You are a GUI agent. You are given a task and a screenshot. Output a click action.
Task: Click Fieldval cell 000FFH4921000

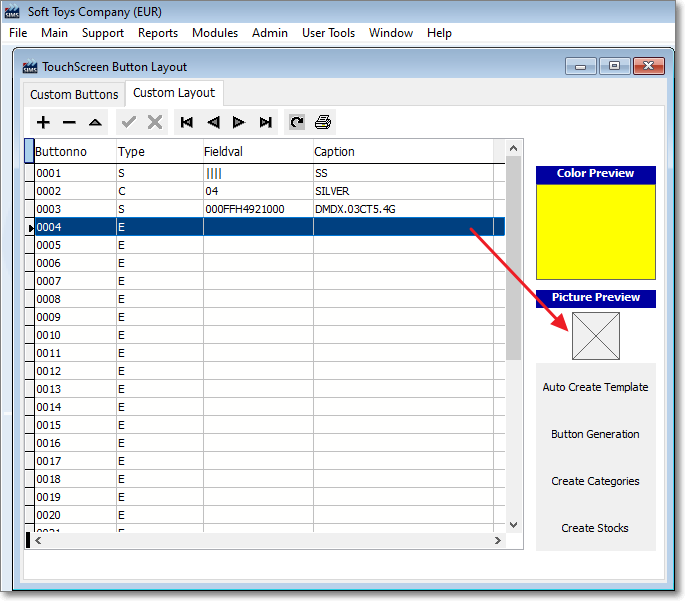click(x=258, y=209)
